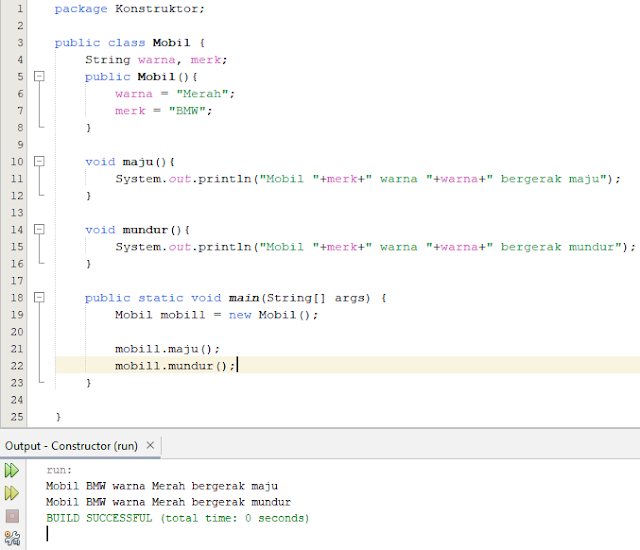Click line number 19 in the gutter
This screenshot has height=550, width=640.
tap(17, 315)
